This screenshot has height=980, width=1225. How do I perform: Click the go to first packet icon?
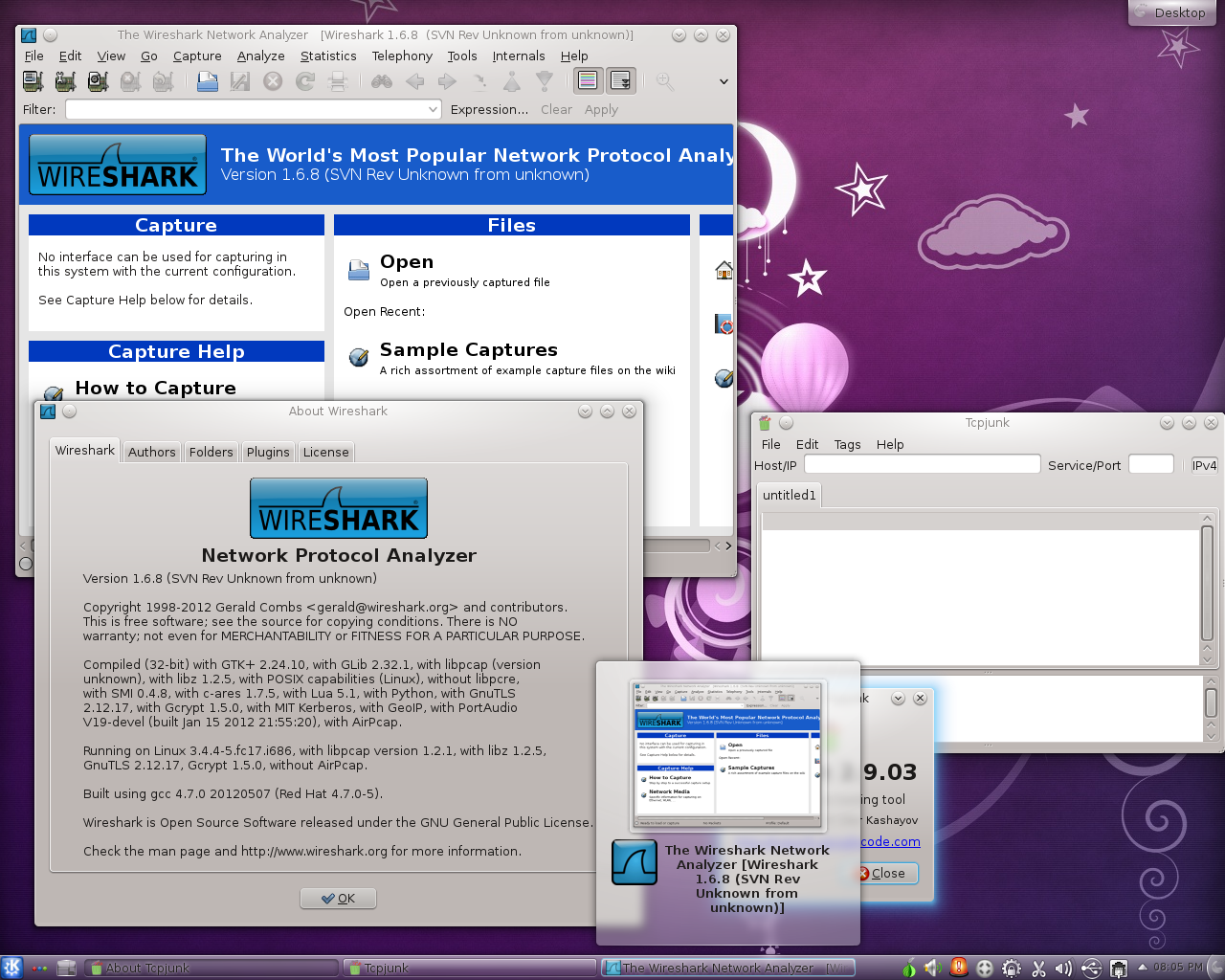[x=512, y=81]
